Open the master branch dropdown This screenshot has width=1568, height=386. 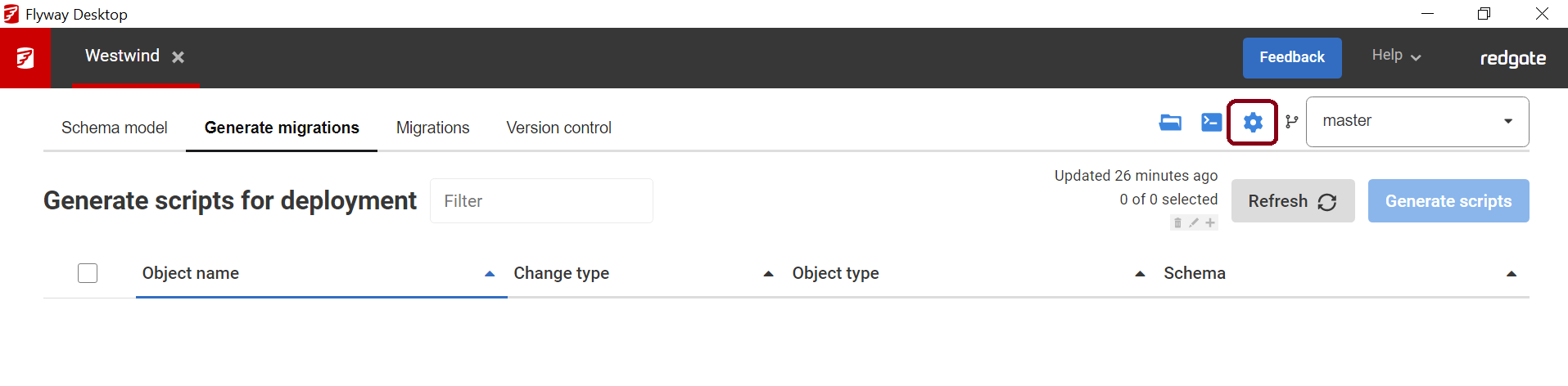[x=1417, y=122]
